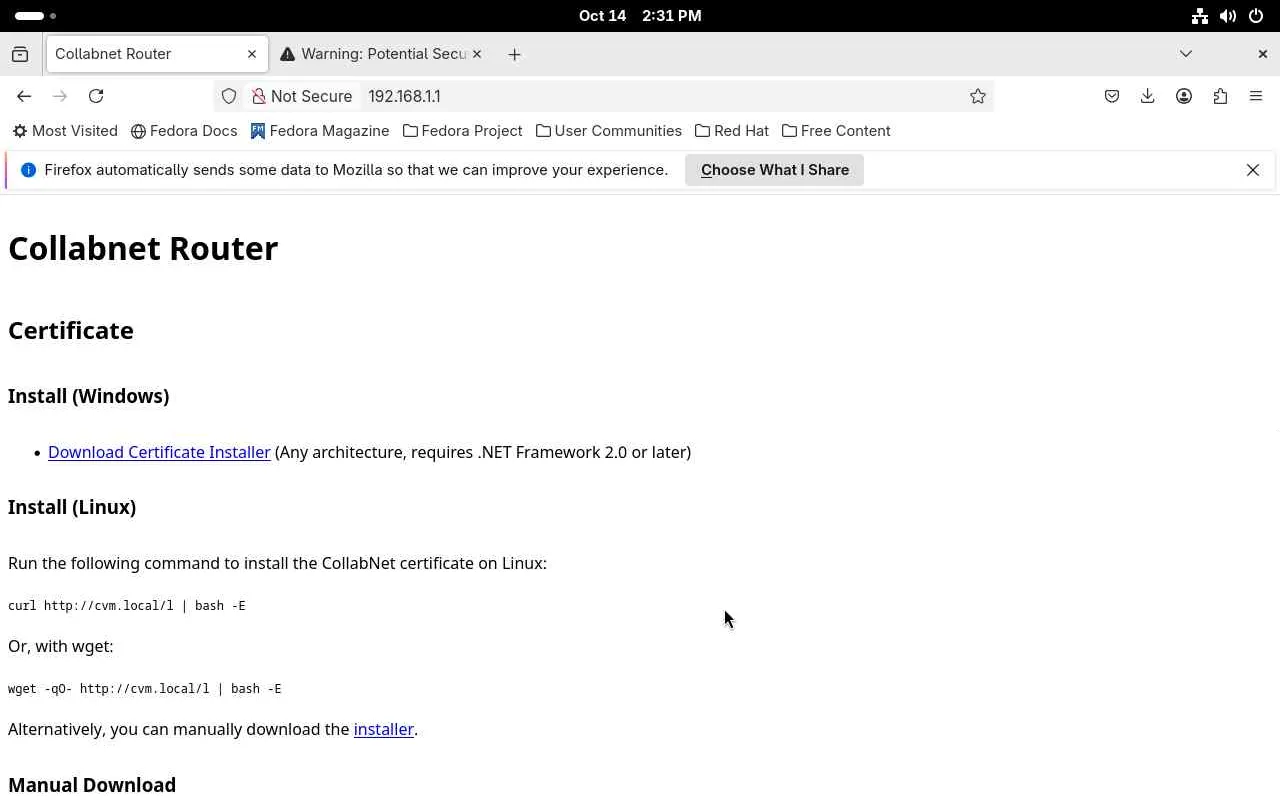Open the Fedora Docs bookmark

pyautogui.click(x=184, y=131)
